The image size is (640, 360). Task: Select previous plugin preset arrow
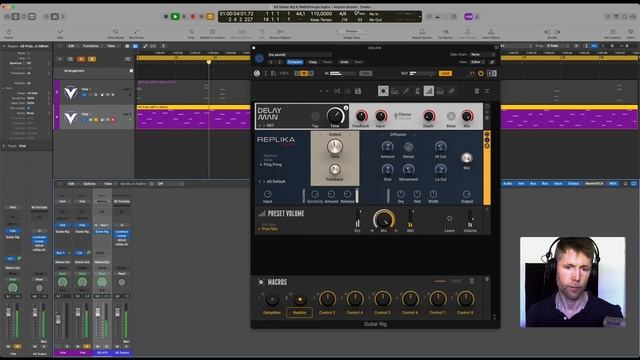[271, 62]
